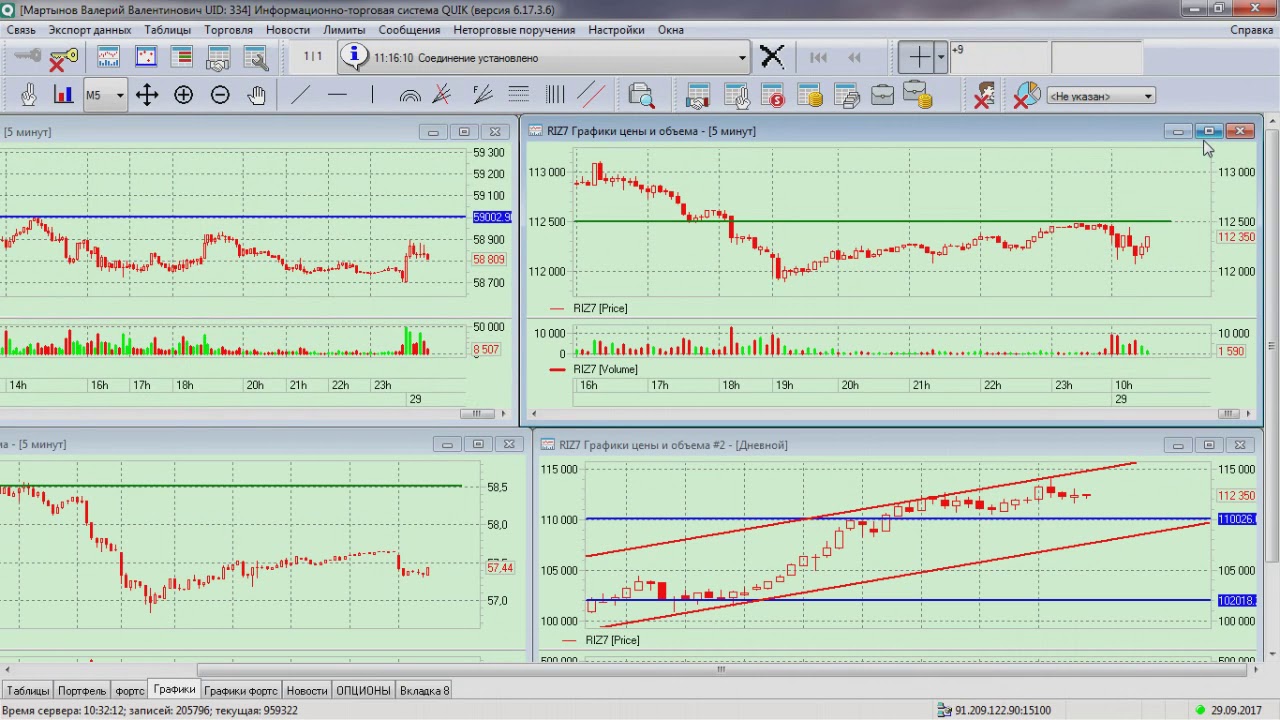Click the date 29.09.2017 in status bar

(1236, 710)
